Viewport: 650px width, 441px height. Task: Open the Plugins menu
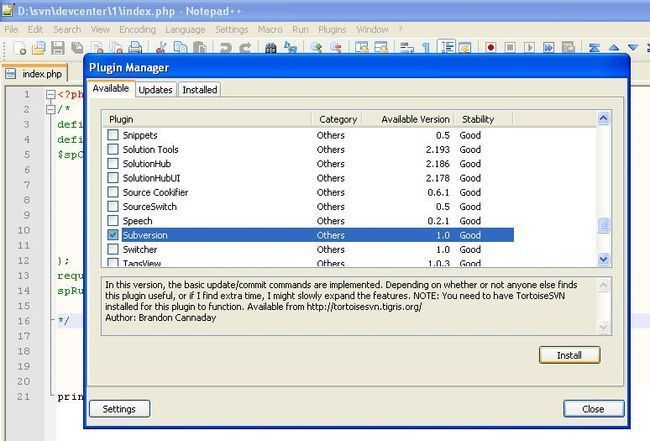click(x=332, y=29)
